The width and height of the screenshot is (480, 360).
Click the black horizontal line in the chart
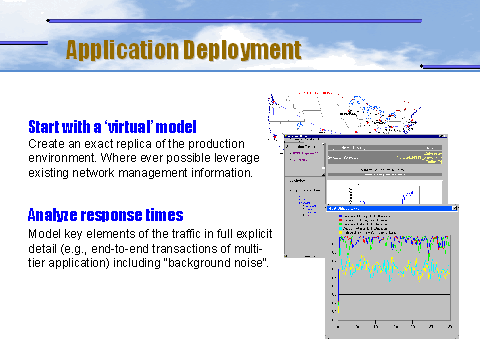pos(395,295)
